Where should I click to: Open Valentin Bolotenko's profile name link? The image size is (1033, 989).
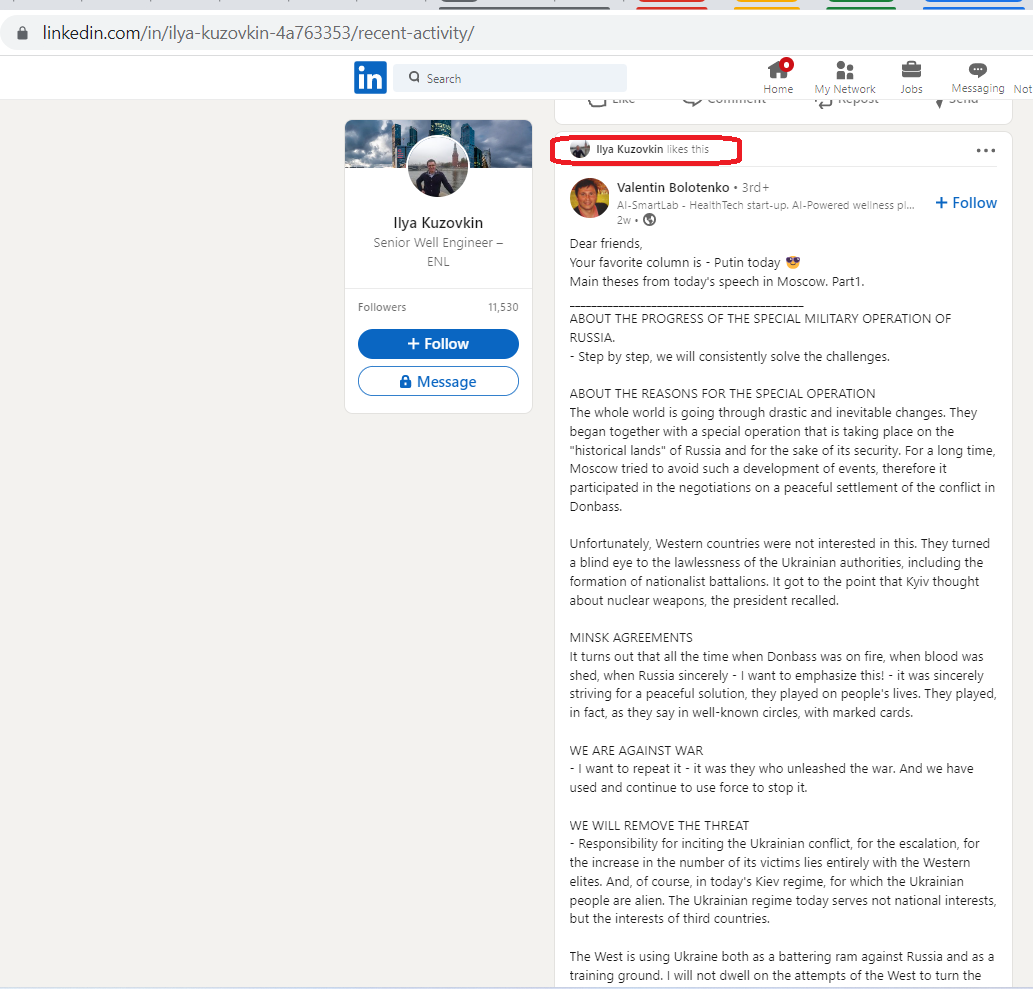pyautogui.click(x=673, y=188)
